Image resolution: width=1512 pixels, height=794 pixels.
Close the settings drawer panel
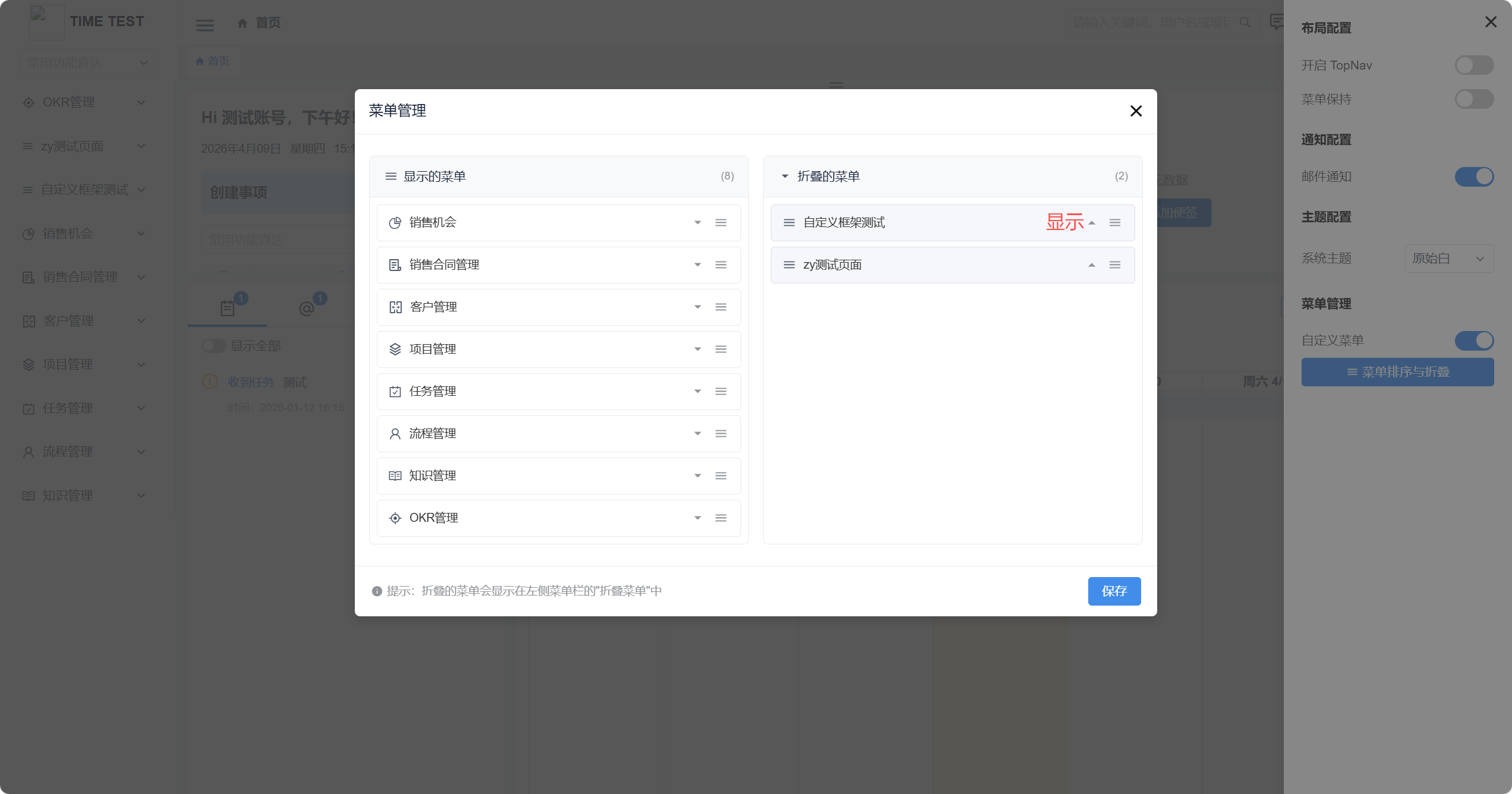click(x=1491, y=22)
